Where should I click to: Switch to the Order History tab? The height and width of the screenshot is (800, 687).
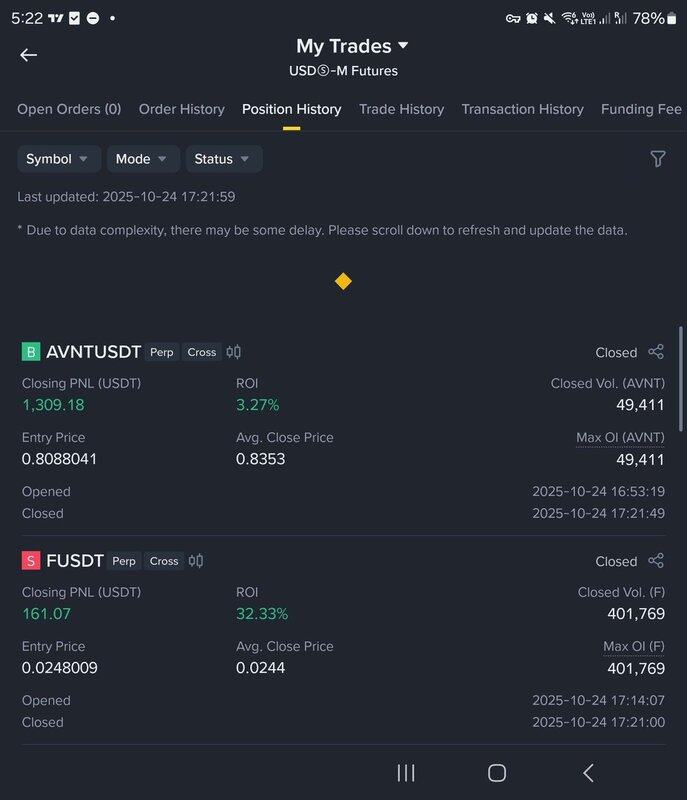(x=181, y=109)
